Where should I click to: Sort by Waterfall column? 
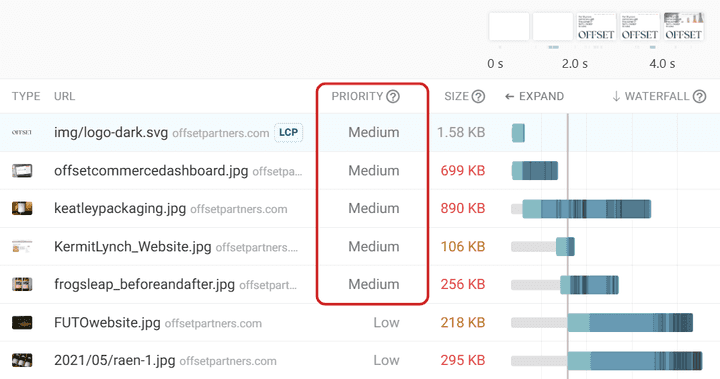click(x=651, y=96)
